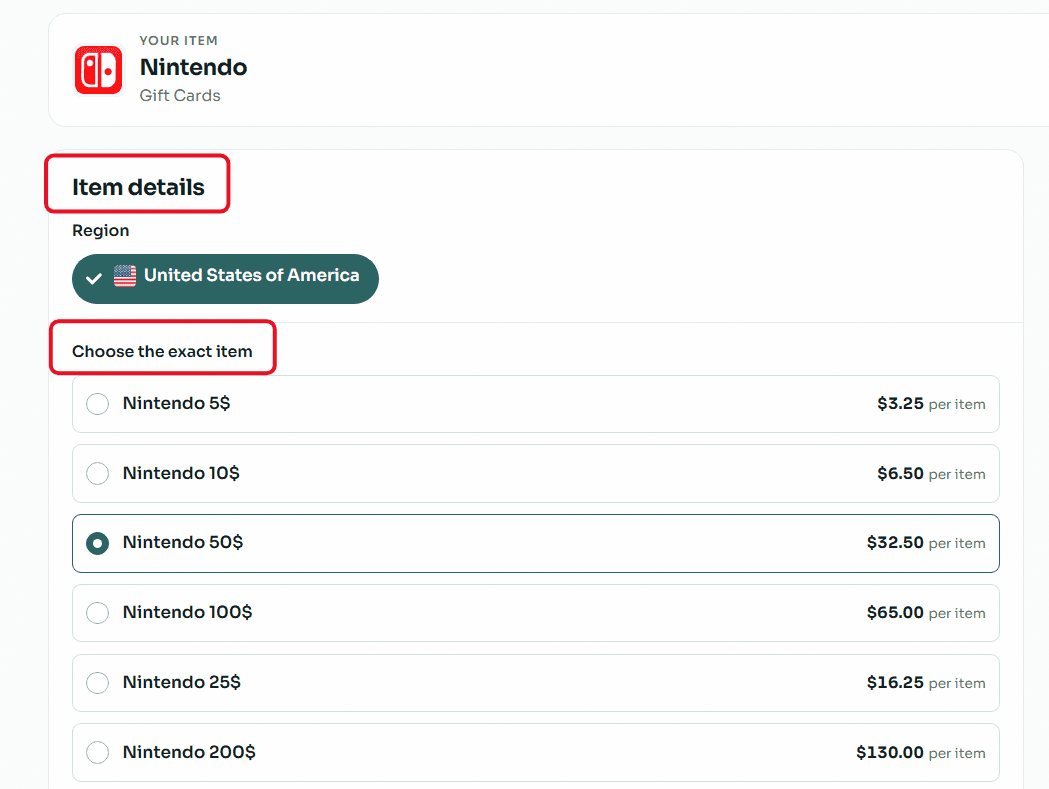
Task: Select the Nintendo 100$ radio button
Action: click(x=98, y=612)
